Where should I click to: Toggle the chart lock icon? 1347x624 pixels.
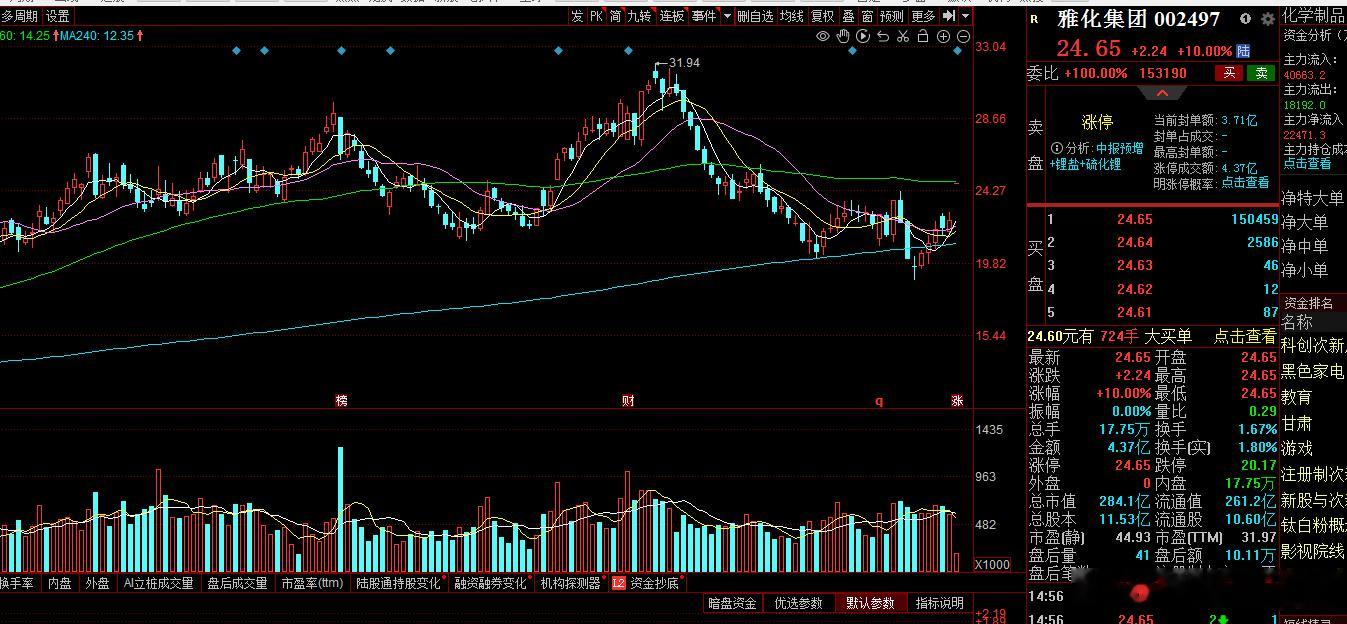923,36
